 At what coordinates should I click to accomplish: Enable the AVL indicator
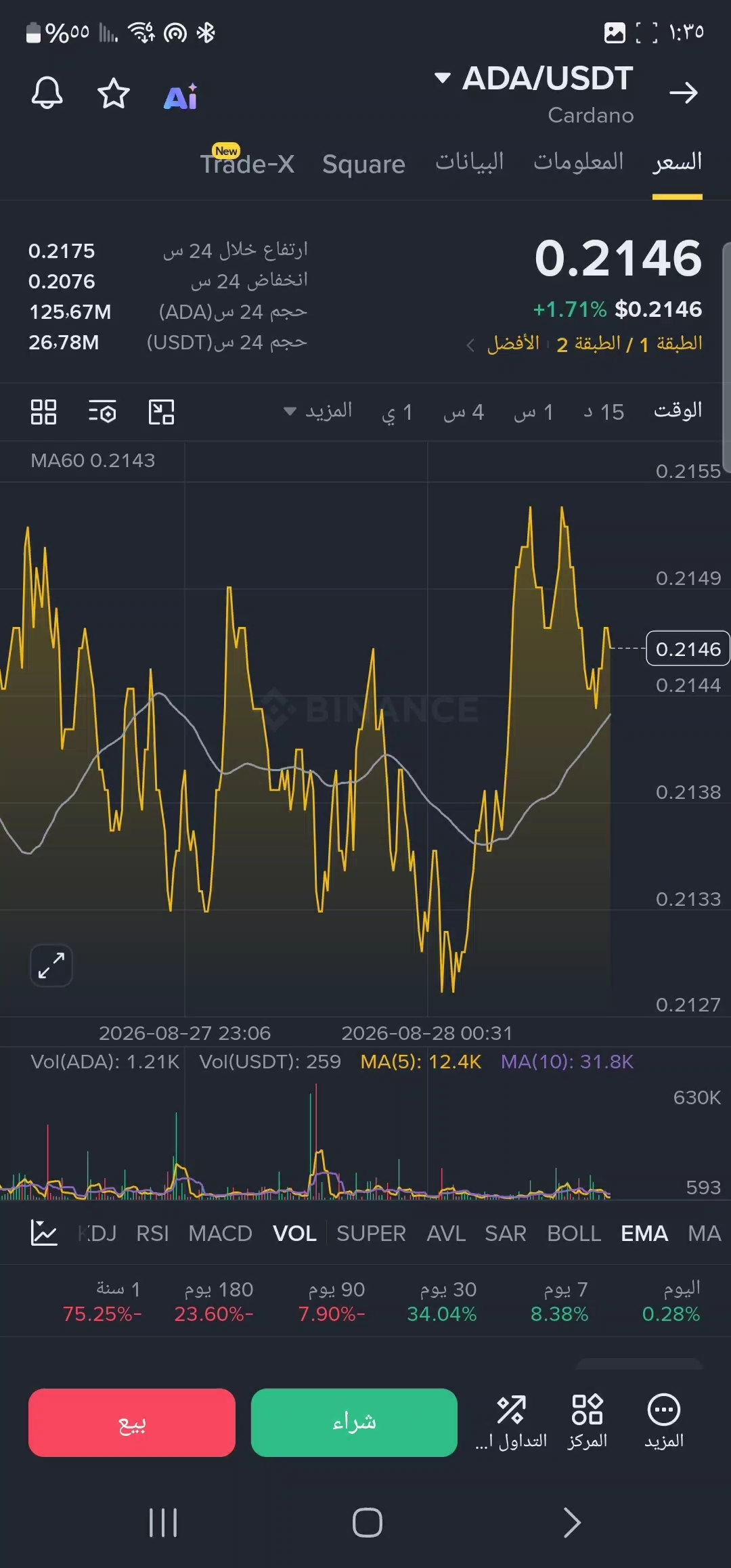[x=446, y=1234]
